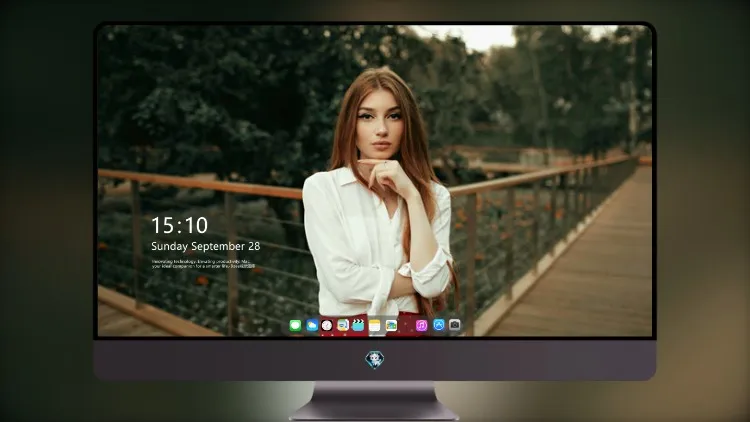Open the Camera app in dock

pyautogui.click(x=455, y=325)
